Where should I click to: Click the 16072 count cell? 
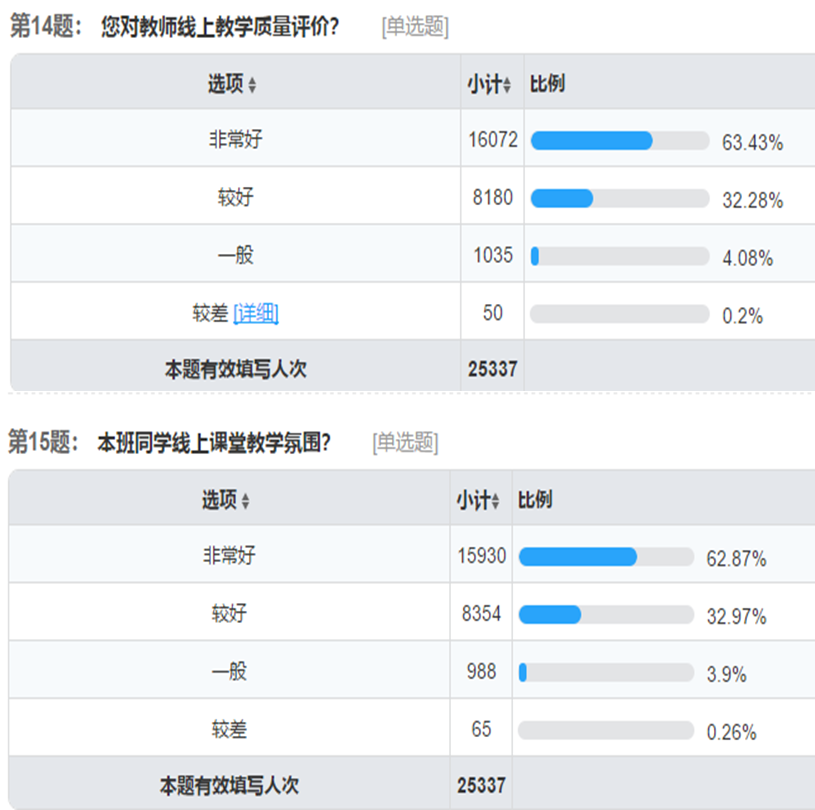(493, 139)
